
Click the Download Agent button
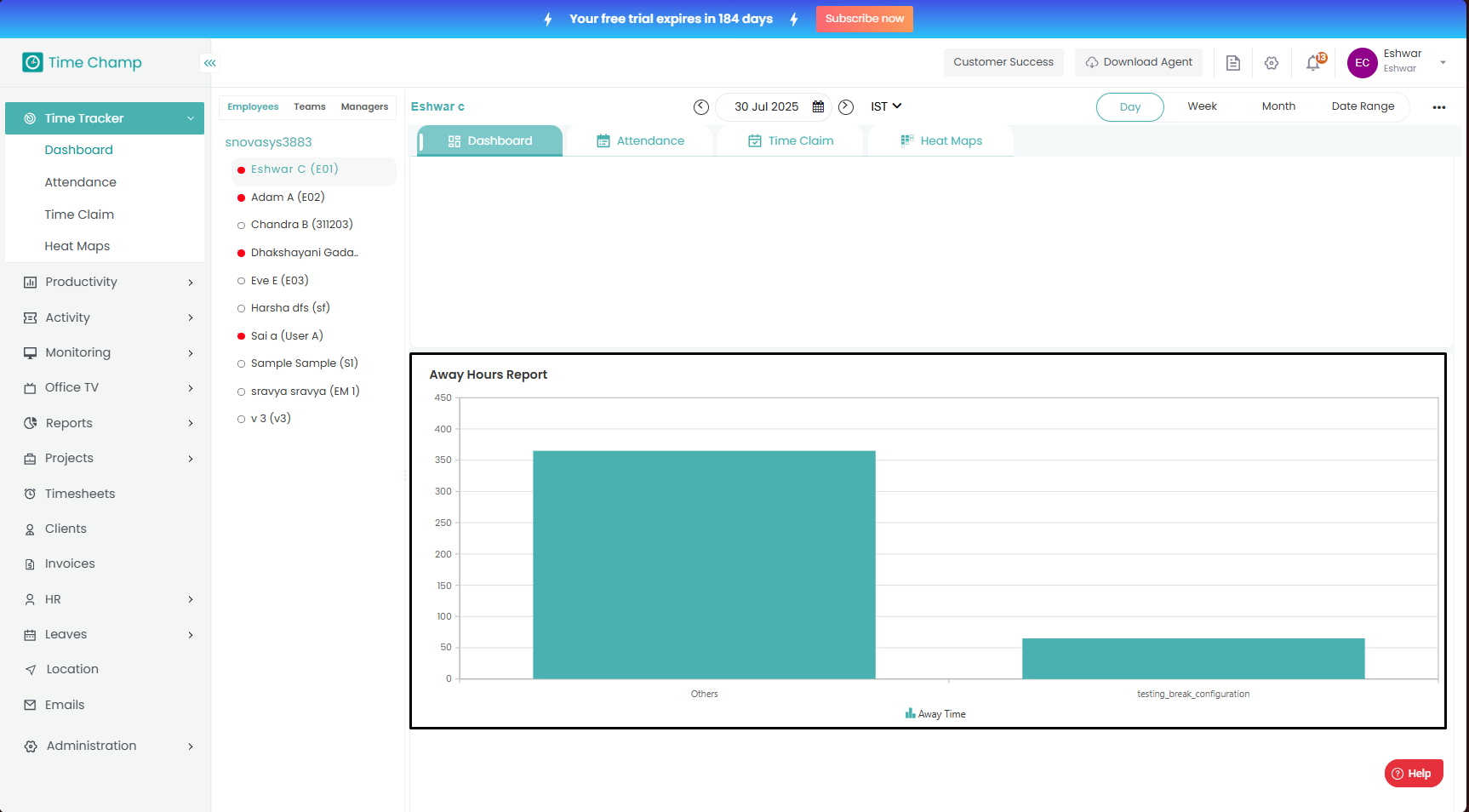click(x=1138, y=62)
